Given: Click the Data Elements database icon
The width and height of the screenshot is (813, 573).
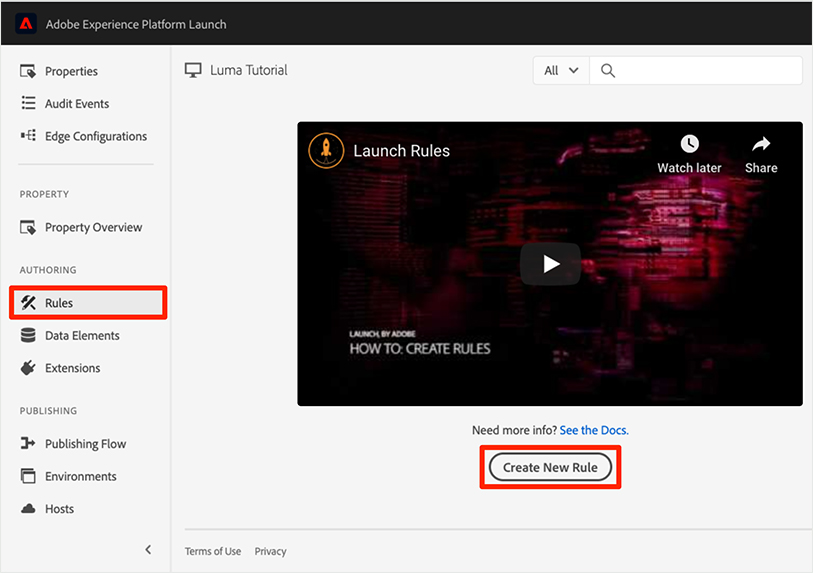Looking at the screenshot, I should tap(28, 336).
